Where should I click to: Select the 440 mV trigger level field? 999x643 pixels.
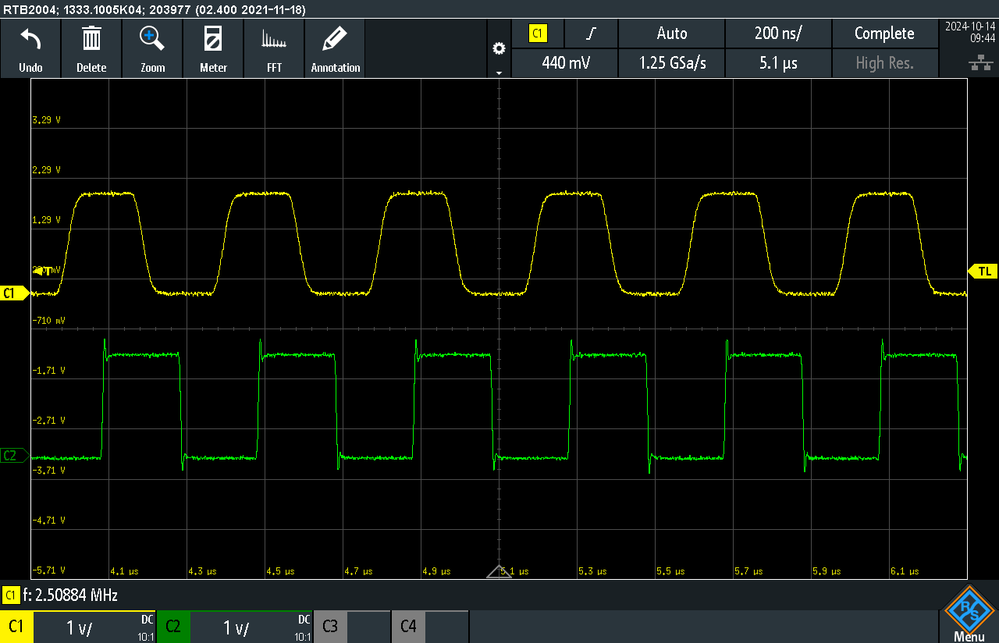pyautogui.click(x=565, y=63)
